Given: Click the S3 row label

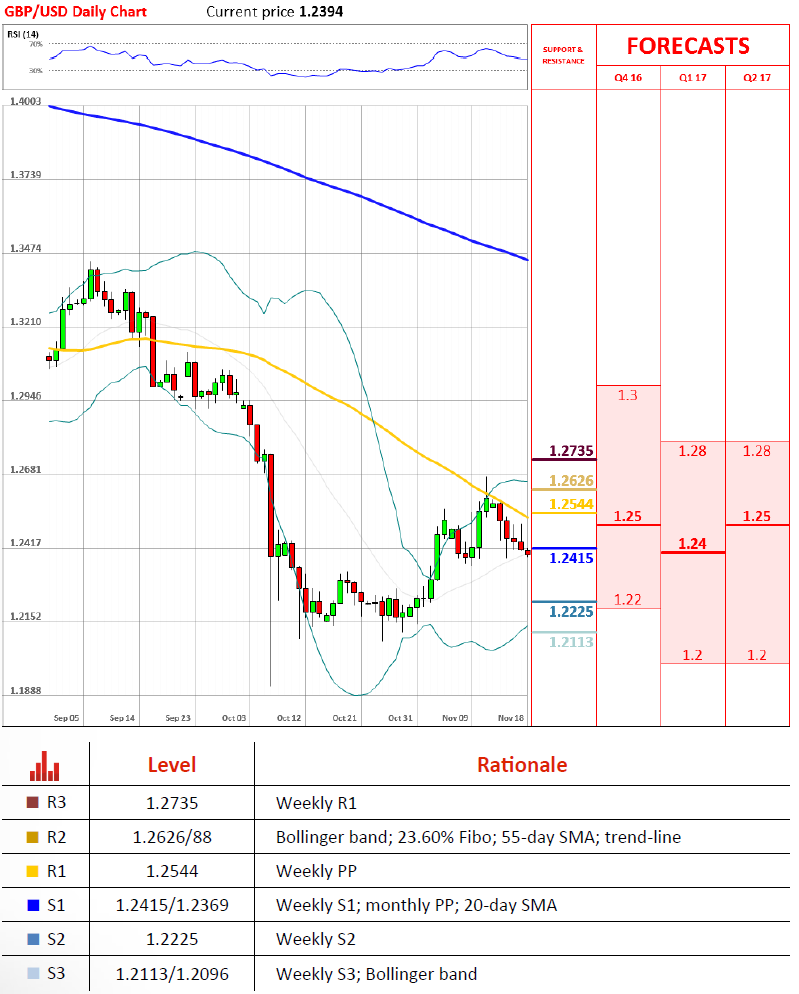Looking at the screenshot, I should point(56,973).
